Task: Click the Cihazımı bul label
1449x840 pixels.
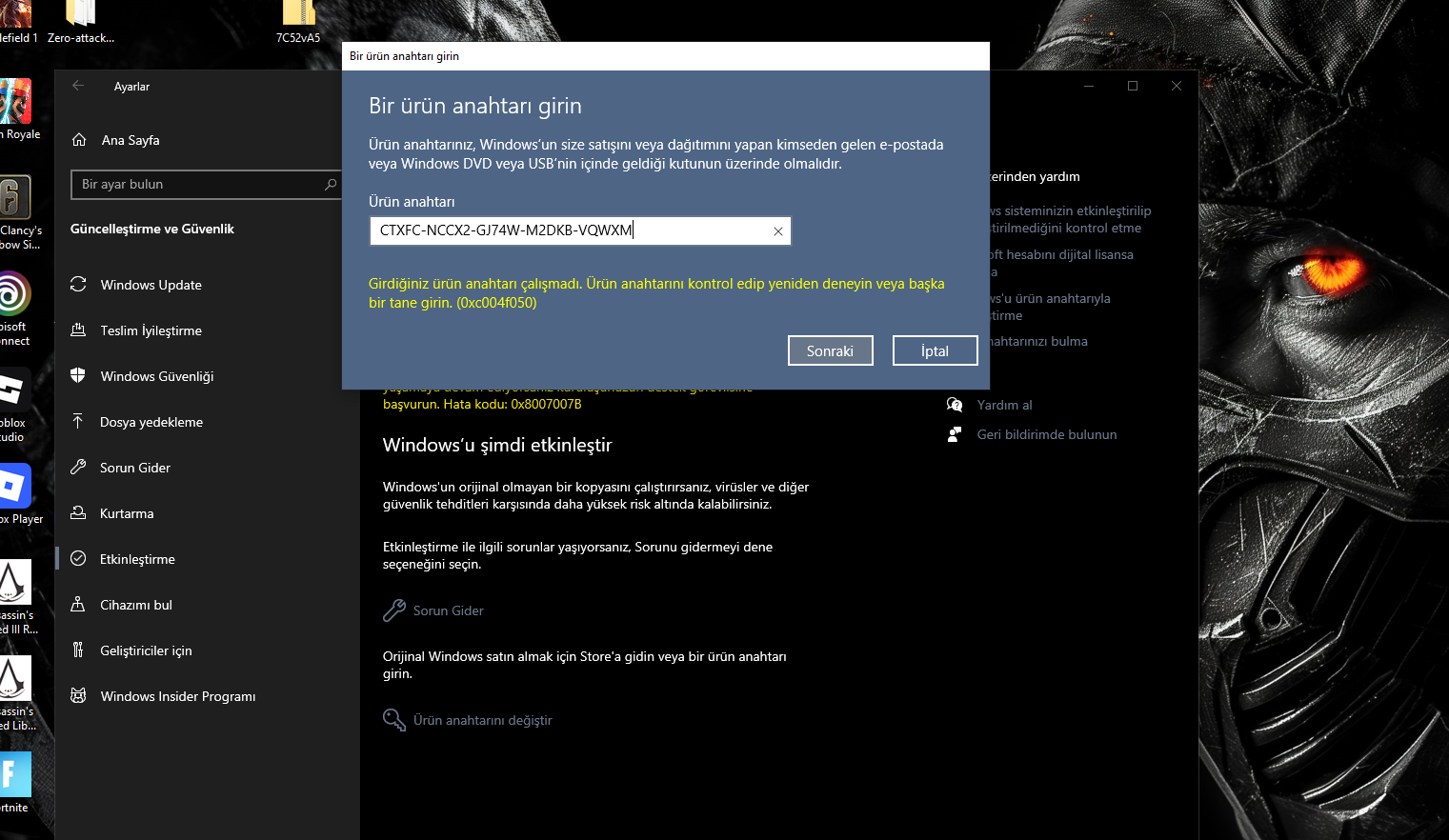Action: click(136, 605)
